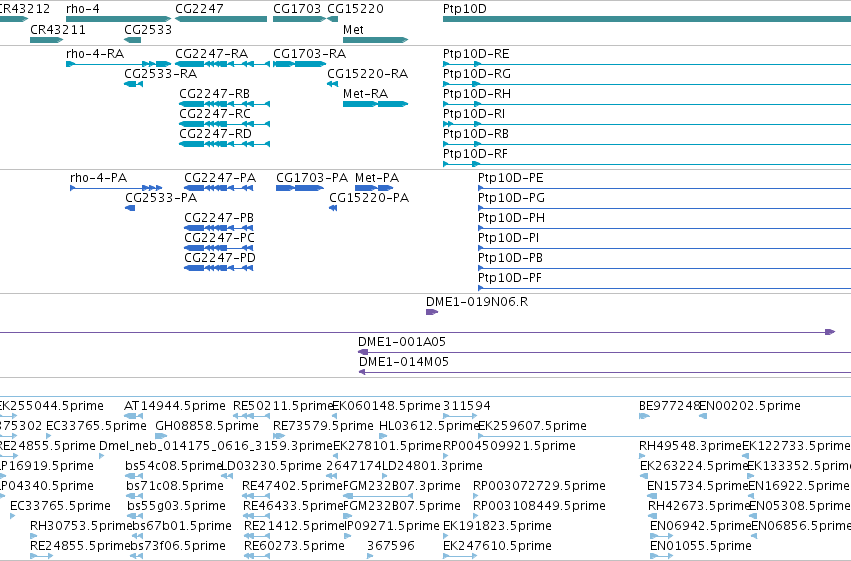Select EST RH30753.5prime

[34, 537]
